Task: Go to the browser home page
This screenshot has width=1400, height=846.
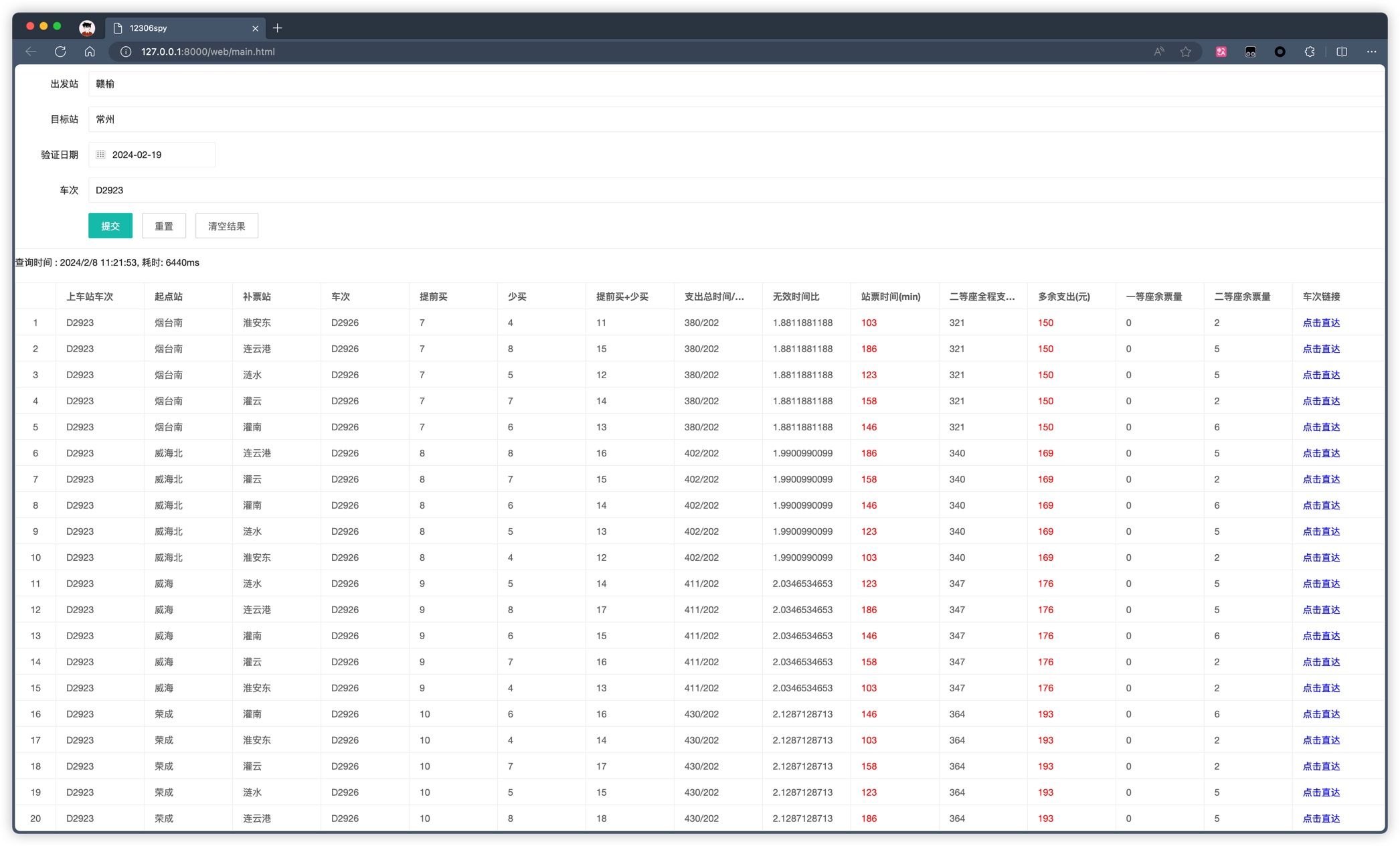Action: pyautogui.click(x=90, y=52)
